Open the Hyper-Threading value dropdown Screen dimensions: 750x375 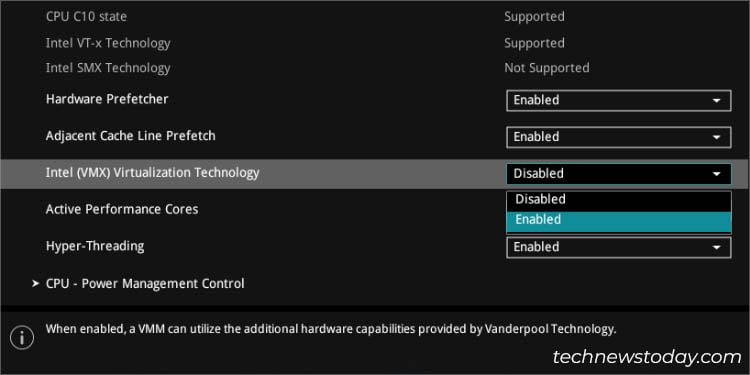(619, 247)
